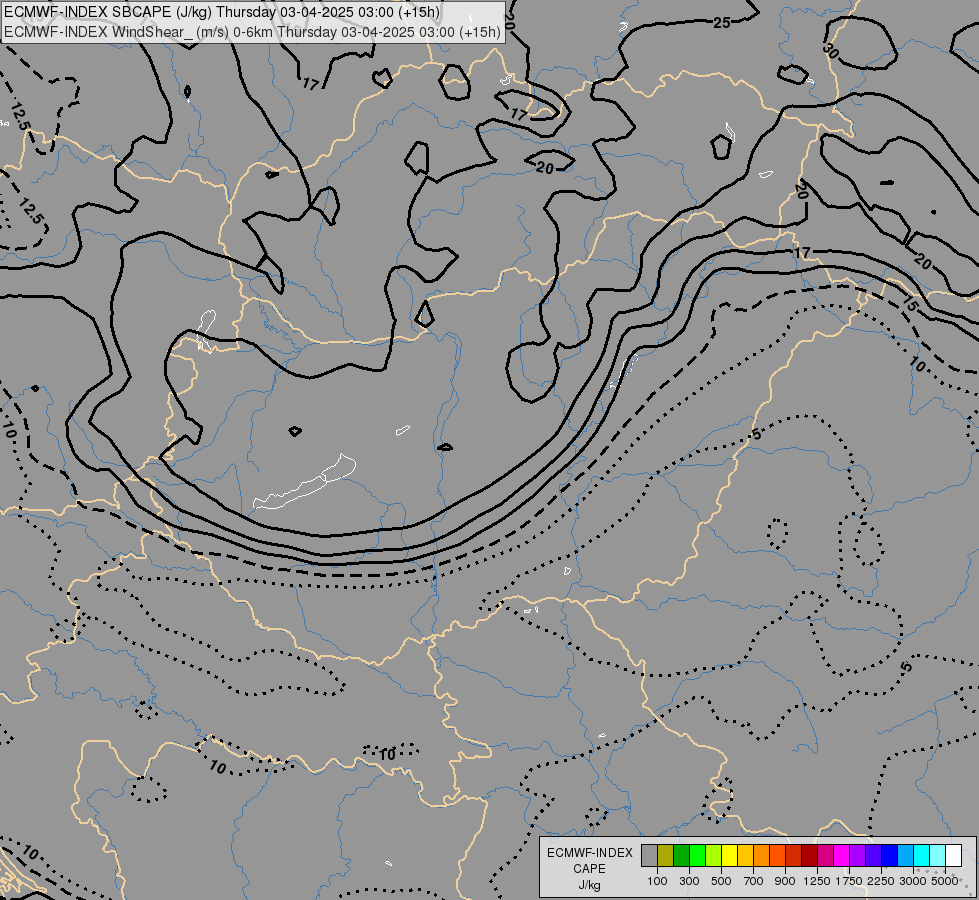Click the ECMWF-INDEX SBCAPE title line

click(x=222, y=12)
